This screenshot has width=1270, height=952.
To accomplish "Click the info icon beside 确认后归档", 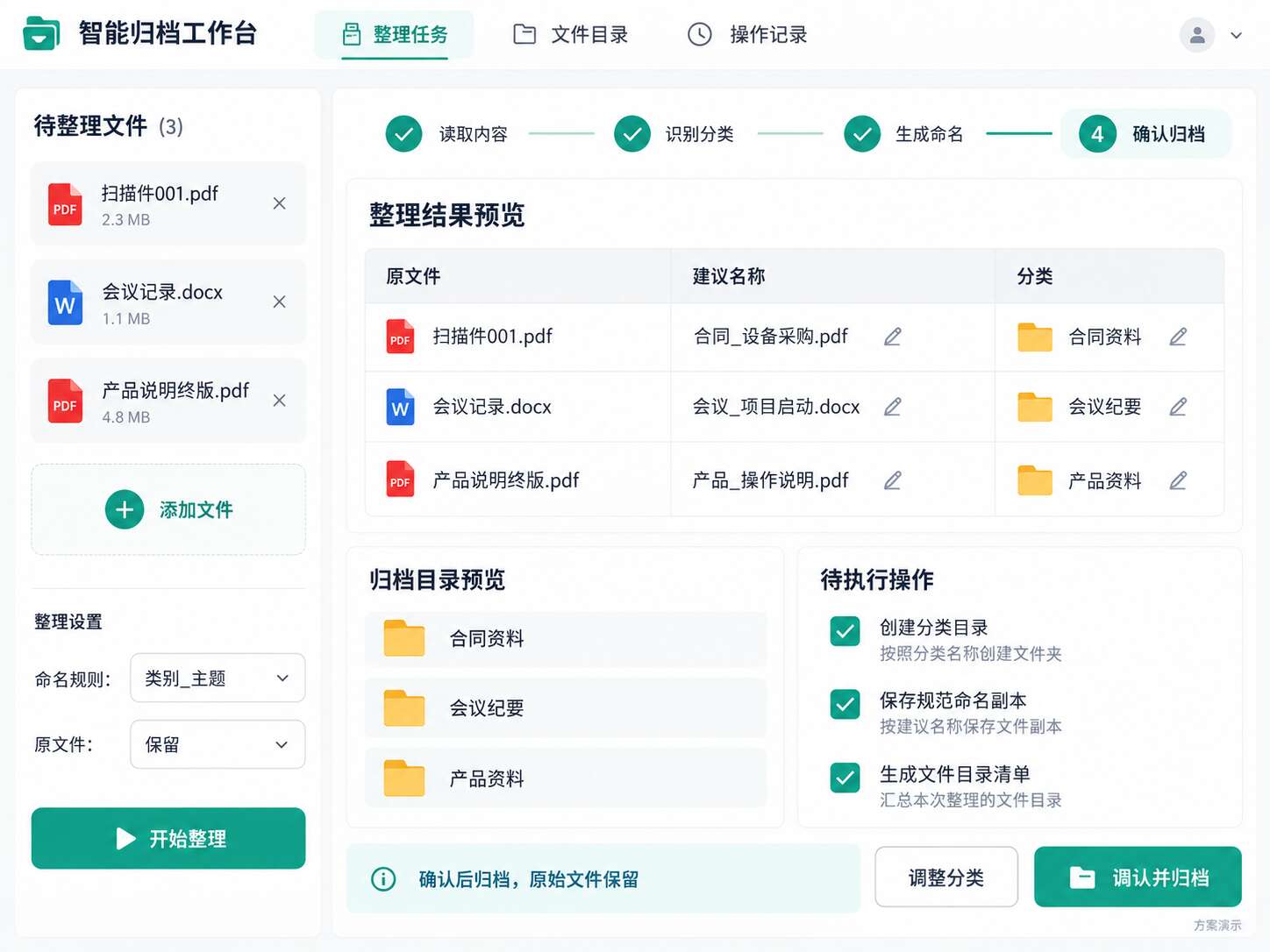I will [x=383, y=878].
